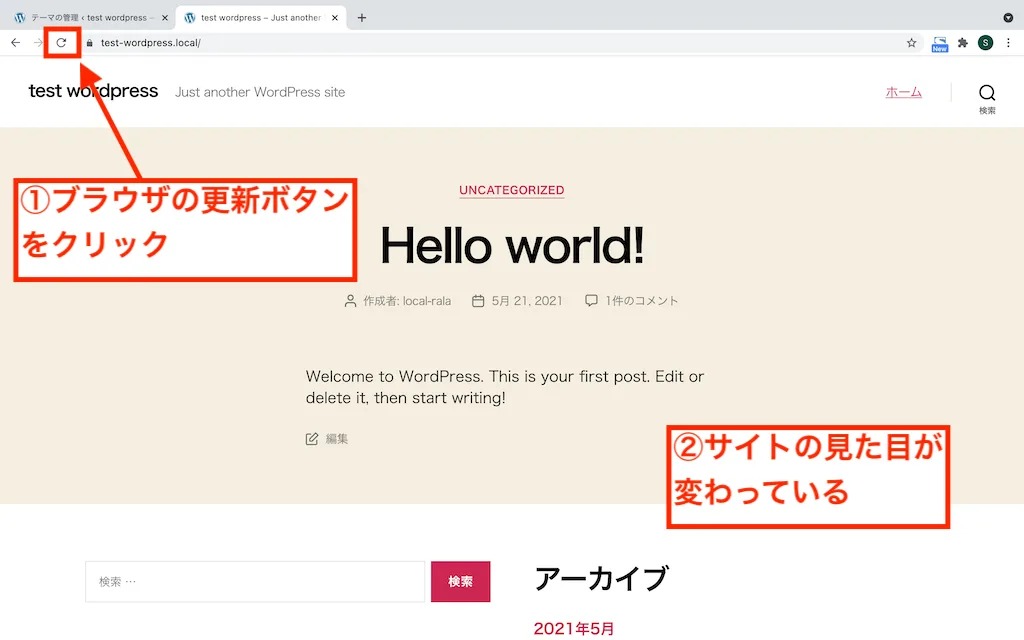Viewport: 1024px width, 640px height.
Task: Click the Welcome to WordPress post text
Action: (505, 387)
